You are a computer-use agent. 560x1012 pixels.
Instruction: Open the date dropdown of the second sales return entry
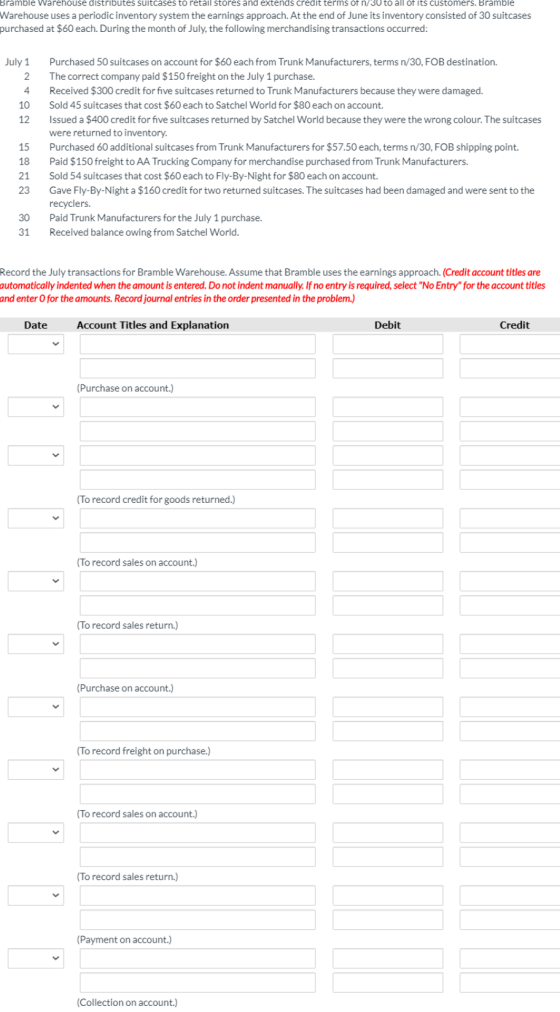(x=35, y=833)
